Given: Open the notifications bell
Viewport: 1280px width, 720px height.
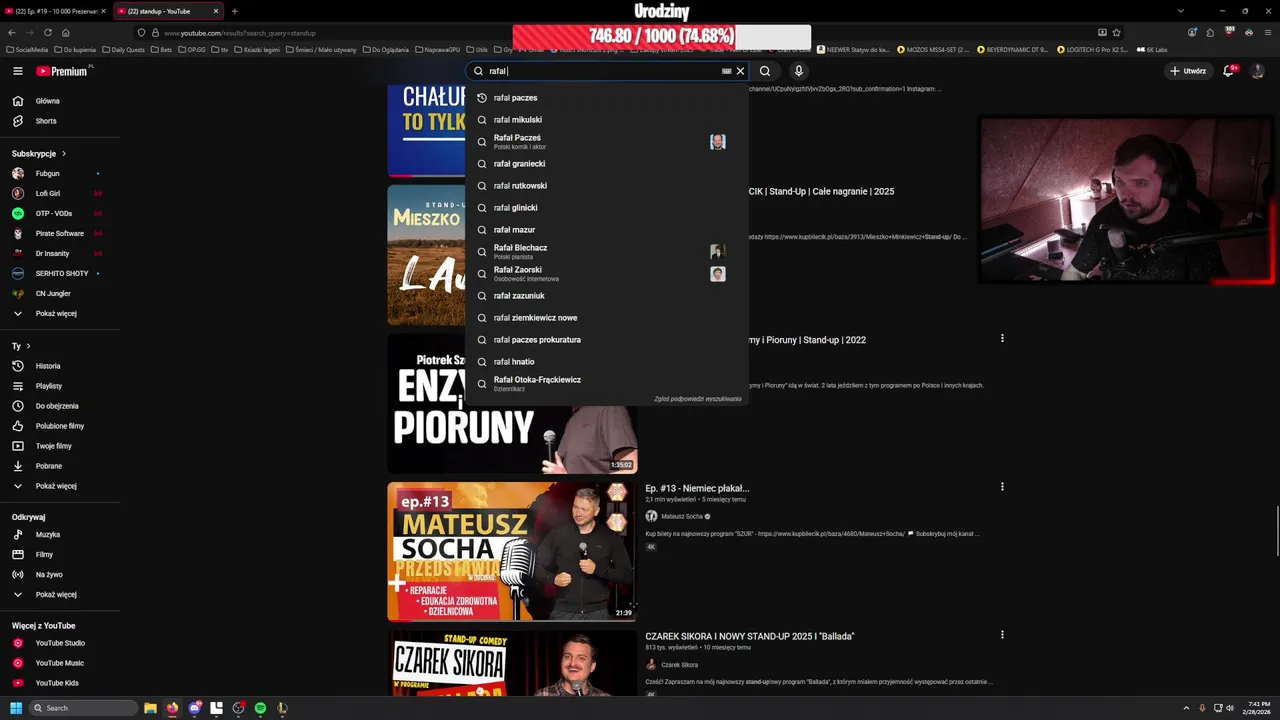Looking at the screenshot, I should 1229,71.
